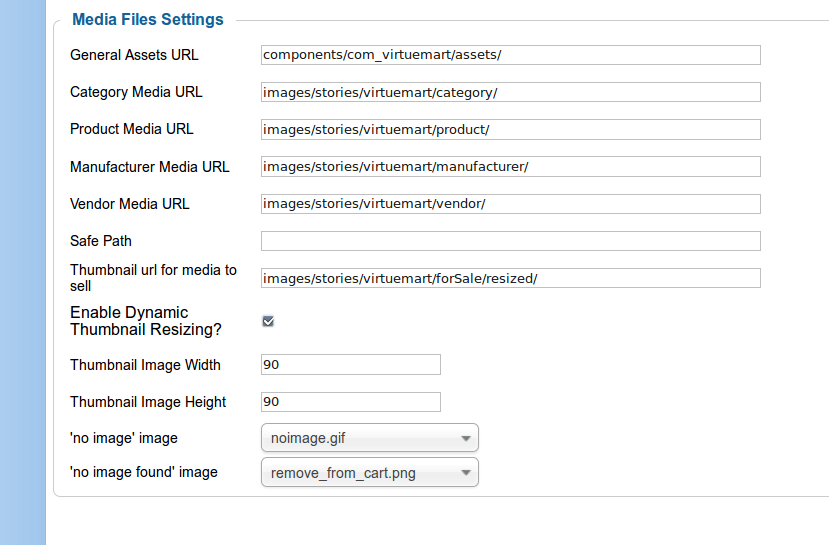Screen dimensions: 829x545
Task: Click the Thumbnail Image Height field
Action: tap(351, 402)
